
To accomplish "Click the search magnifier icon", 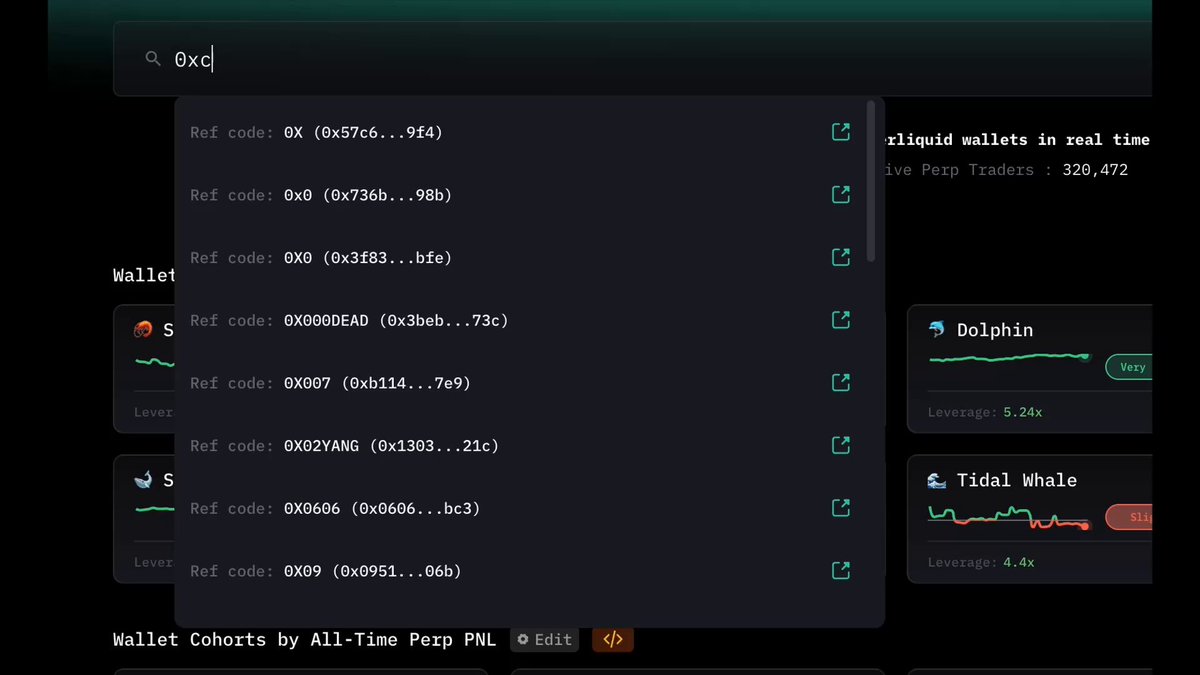I will [x=153, y=59].
